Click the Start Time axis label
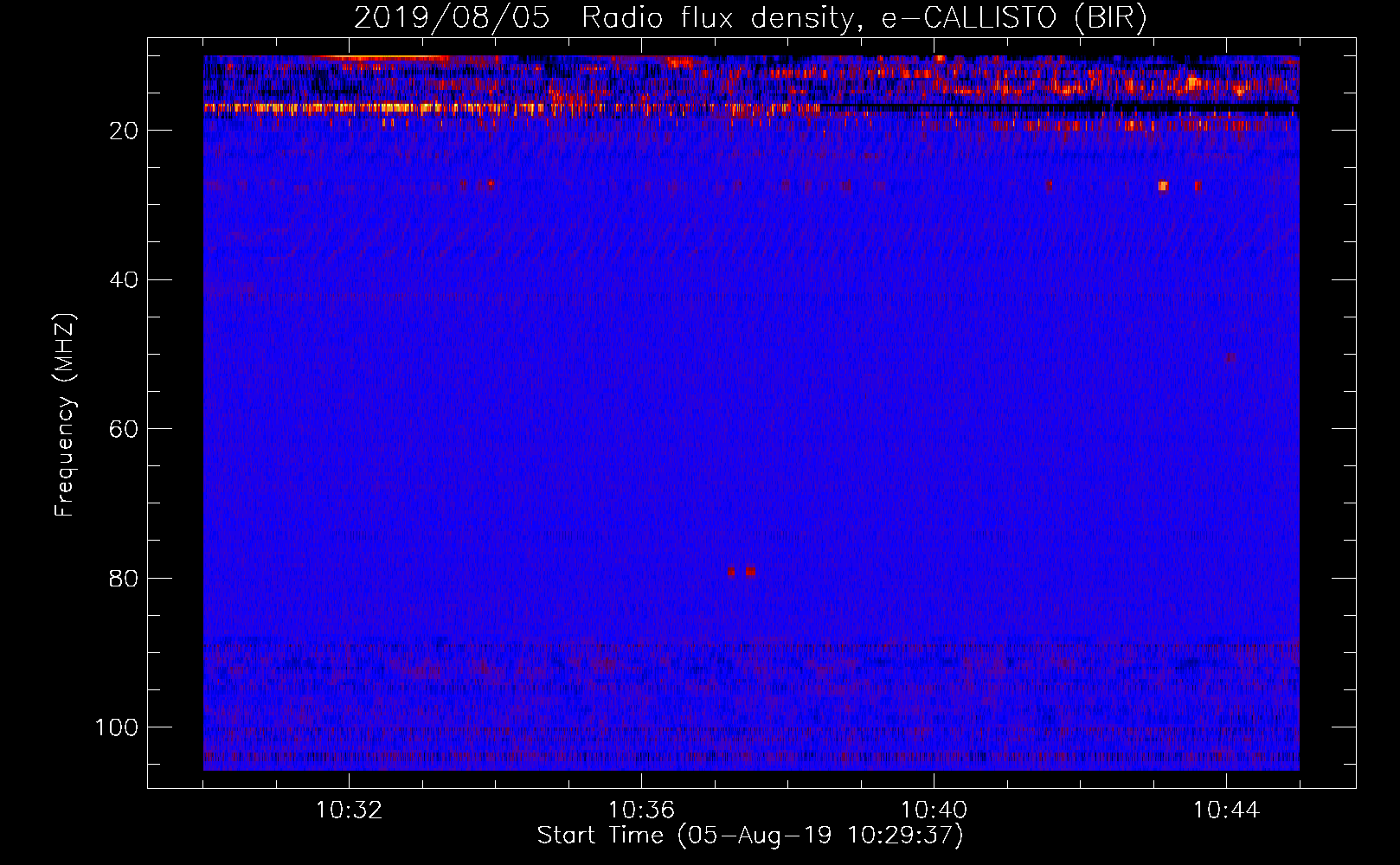 coord(750,836)
